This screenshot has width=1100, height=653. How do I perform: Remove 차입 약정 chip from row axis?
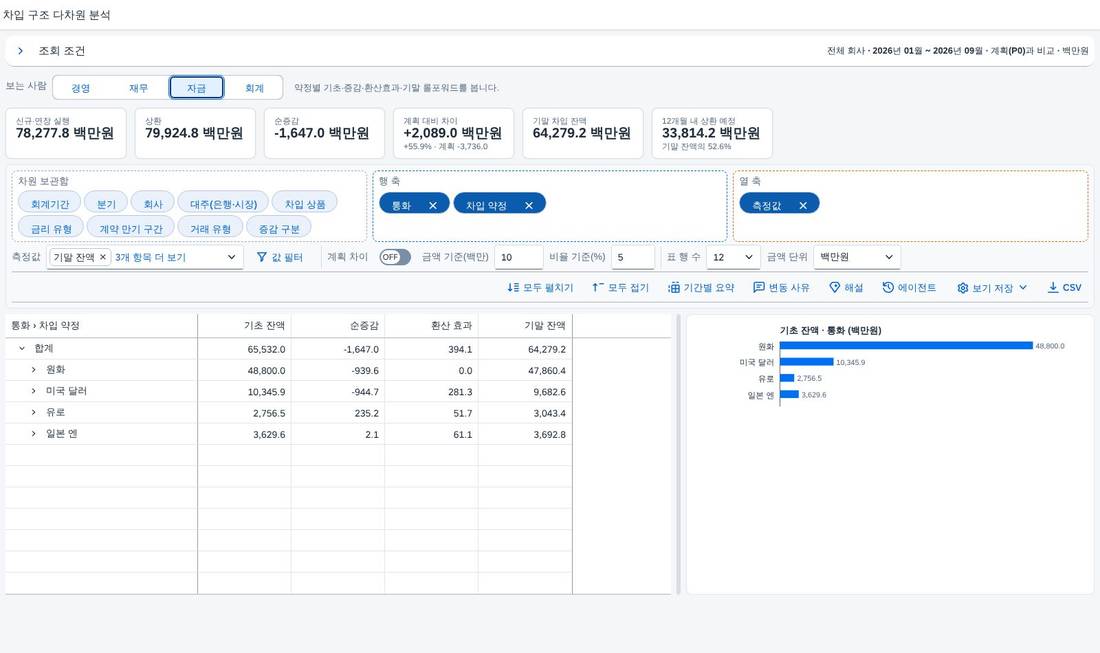[x=529, y=205]
